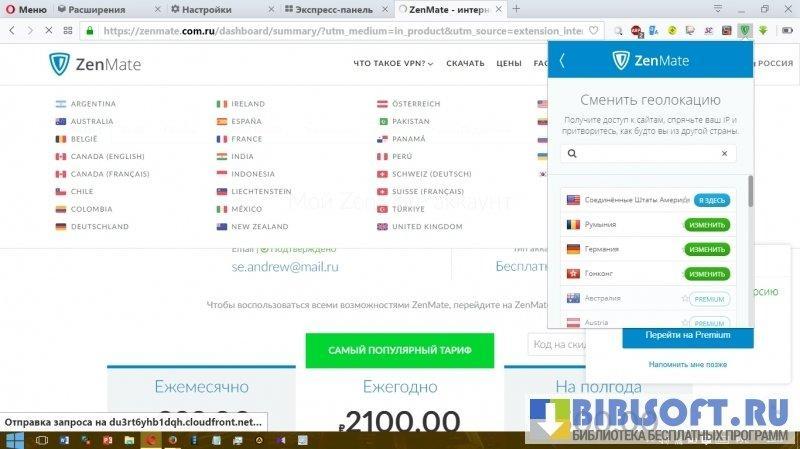Select Ежегодно pricing plan heading

coord(400,387)
